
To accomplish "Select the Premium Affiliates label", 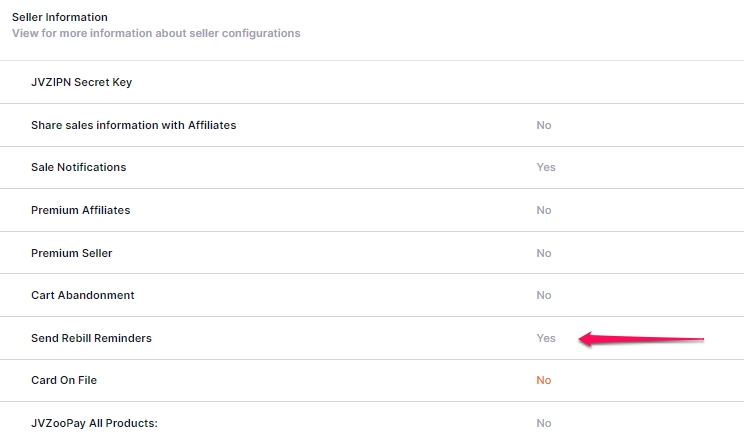I will pos(81,210).
